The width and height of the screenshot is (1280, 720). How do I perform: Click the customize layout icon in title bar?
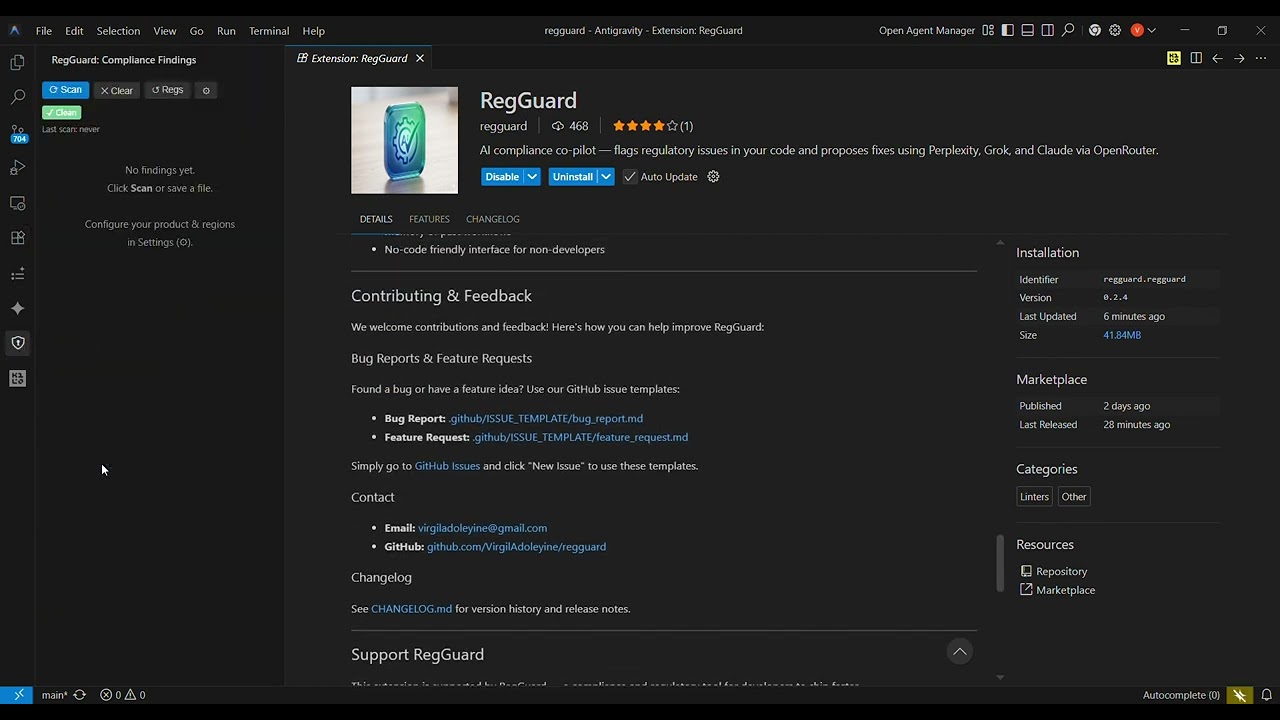(x=988, y=31)
